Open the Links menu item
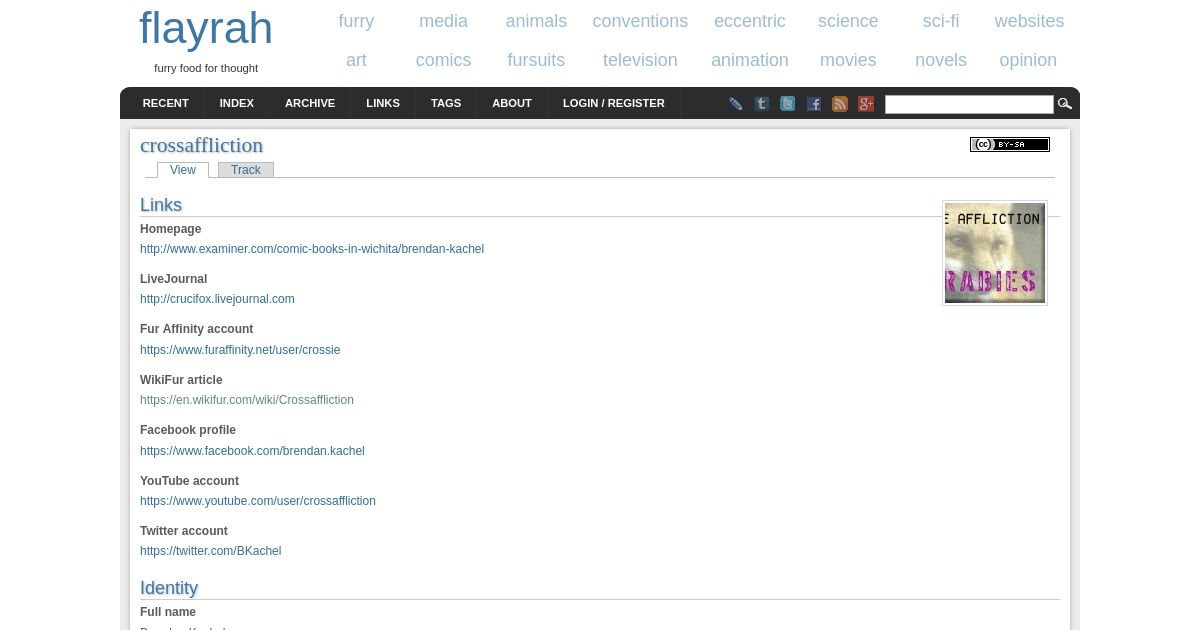The height and width of the screenshot is (630, 1200). pyautogui.click(x=383, y=103)
